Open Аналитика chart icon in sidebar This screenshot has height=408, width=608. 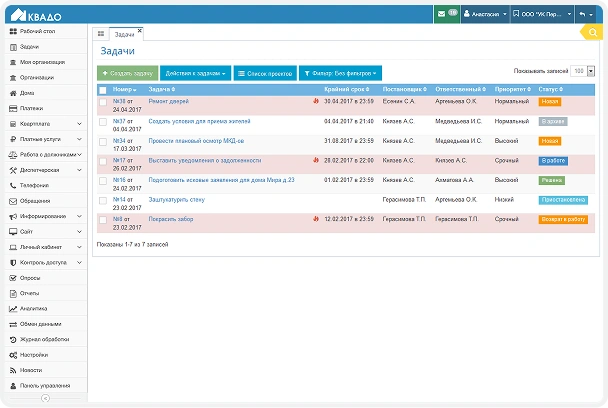click(x=12, y=309)
